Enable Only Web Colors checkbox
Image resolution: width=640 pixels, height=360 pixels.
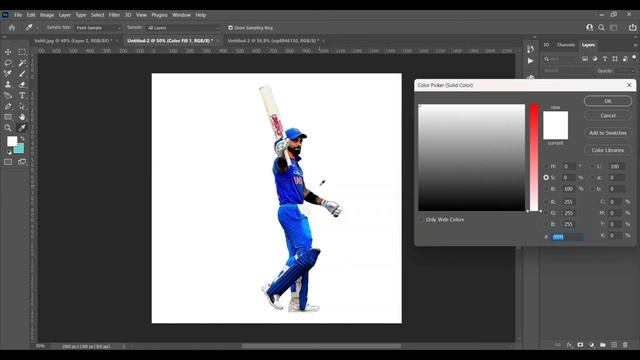click(421, 220)
